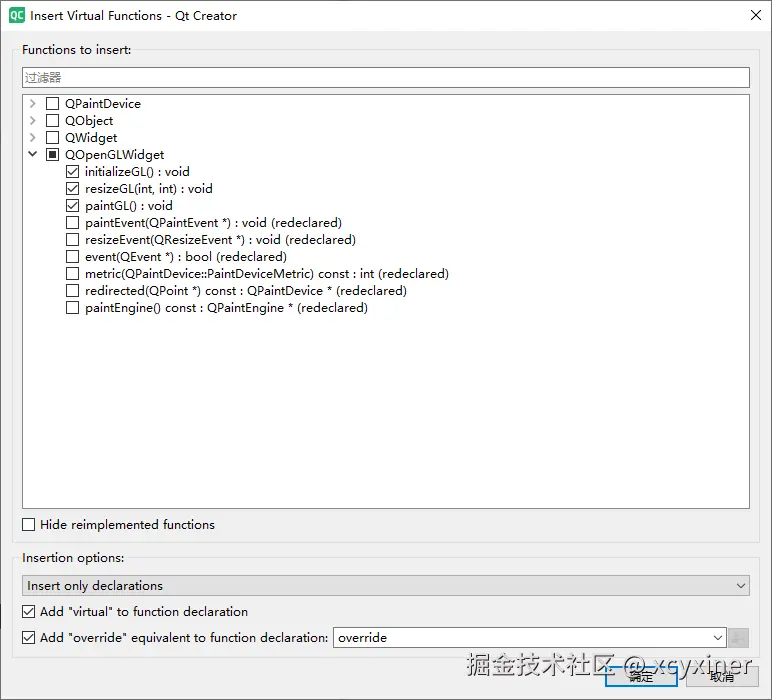
Task: Check the paintEngine() const checkbox
Action: coord(72,308)
